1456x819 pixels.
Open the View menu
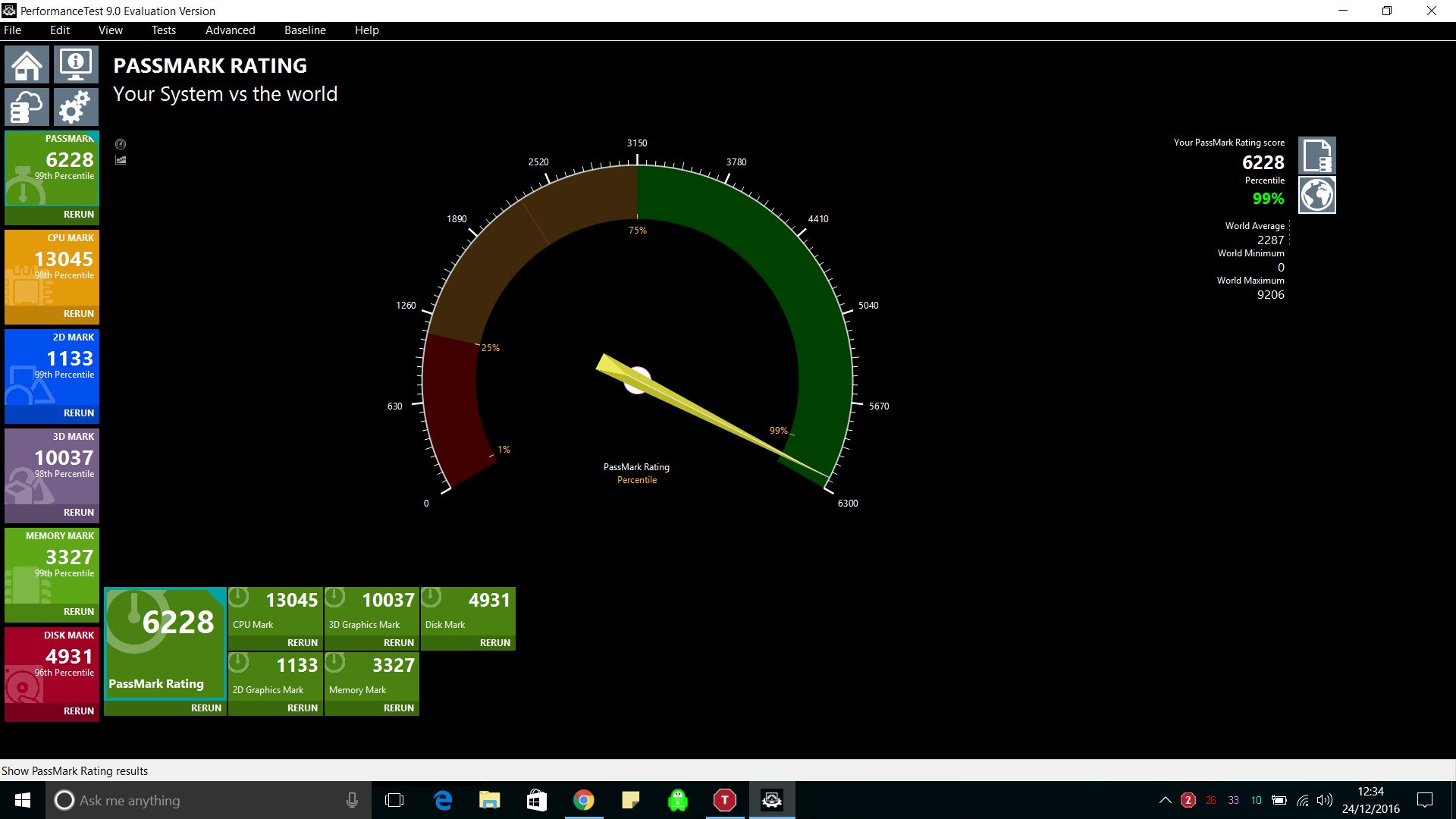point(111,30)
